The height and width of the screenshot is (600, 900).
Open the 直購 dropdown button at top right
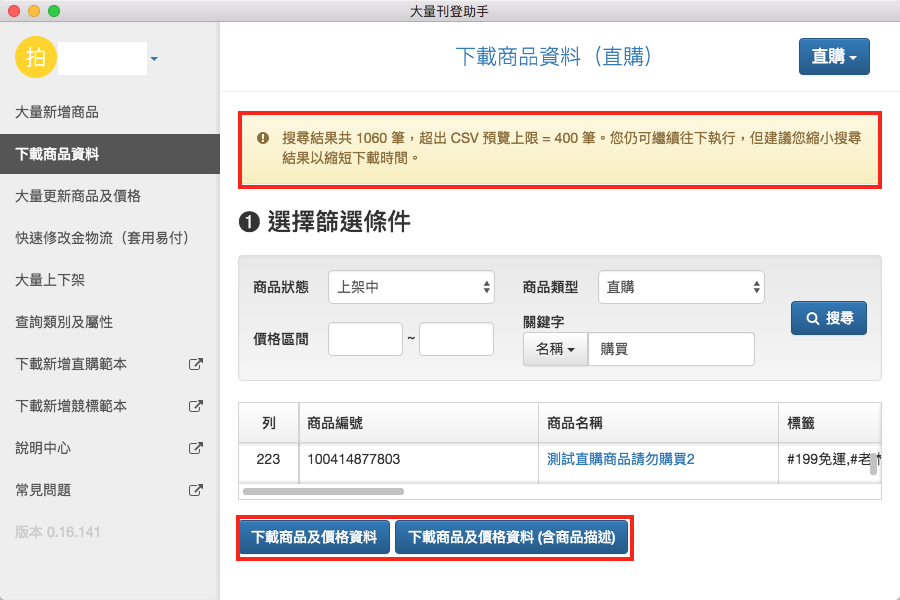[834, 57]
